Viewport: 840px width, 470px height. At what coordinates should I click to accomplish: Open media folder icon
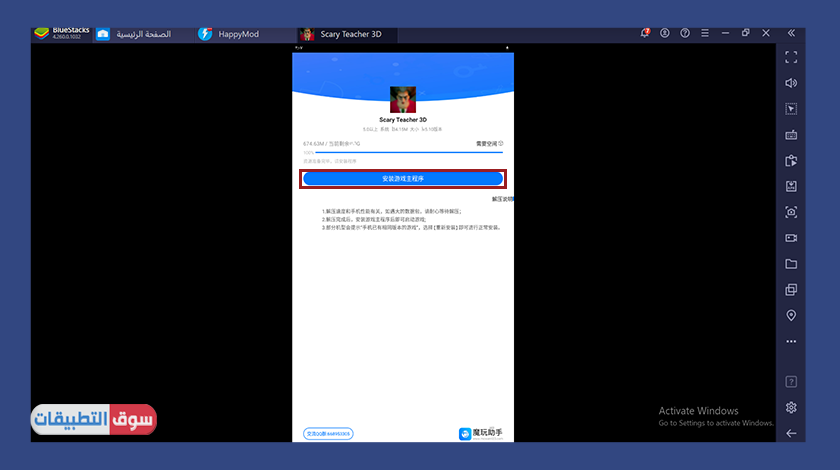coord(791,264)
